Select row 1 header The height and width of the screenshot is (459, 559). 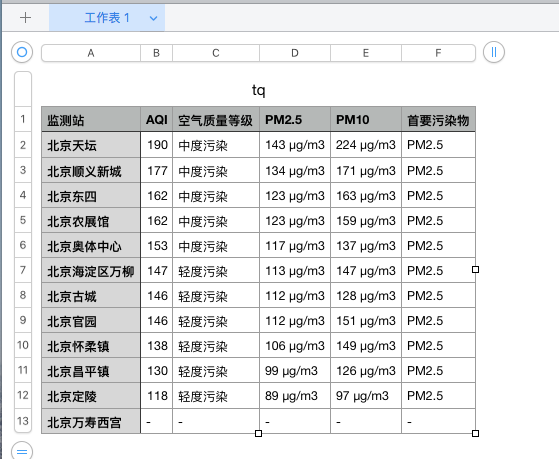pos(23,119)
